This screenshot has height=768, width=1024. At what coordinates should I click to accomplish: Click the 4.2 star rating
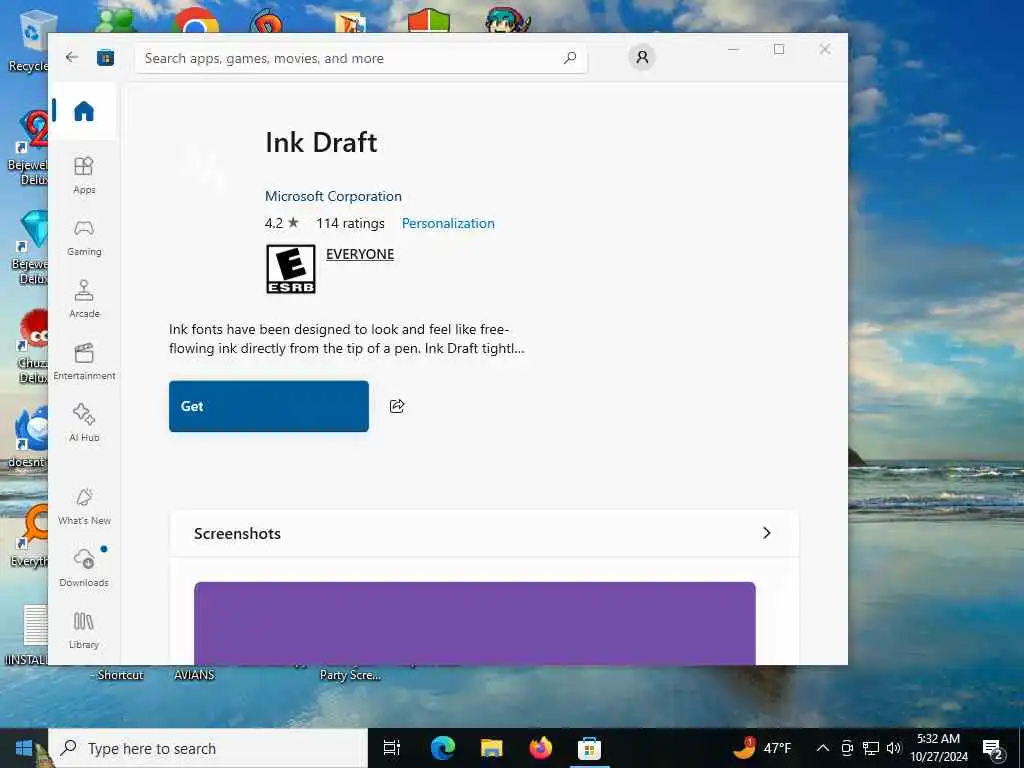[x=281, y=223]
